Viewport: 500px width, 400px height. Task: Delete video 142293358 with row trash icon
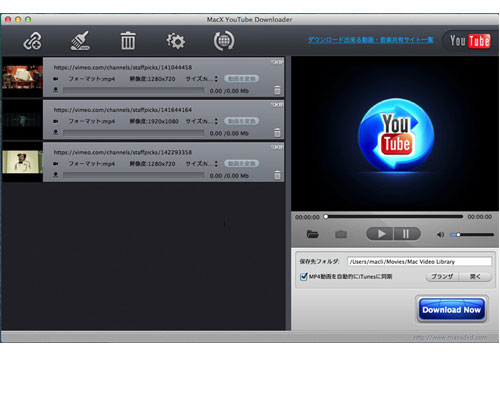pyautogui.click(x=277, y=175)
